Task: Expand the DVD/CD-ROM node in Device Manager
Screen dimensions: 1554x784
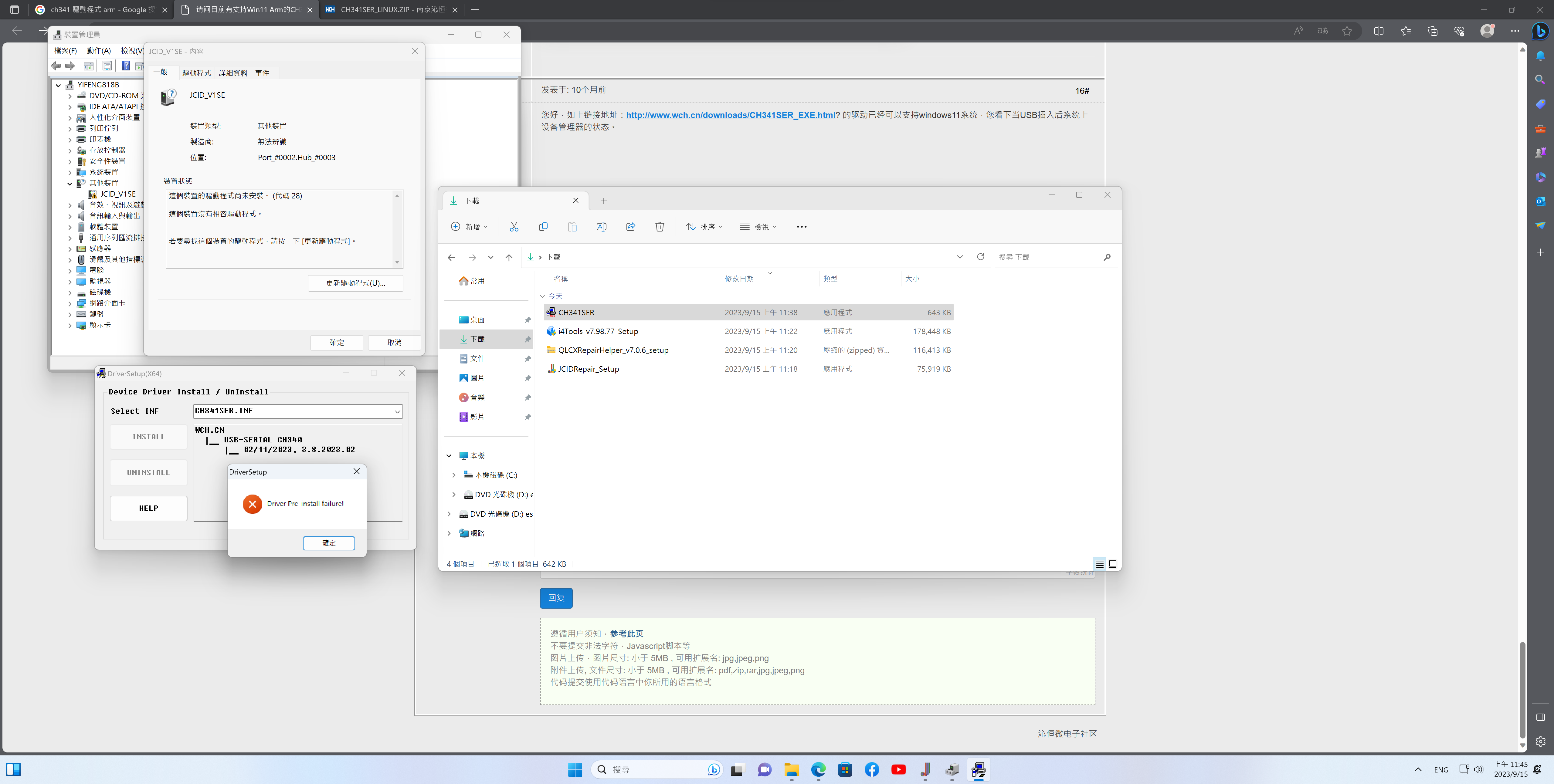Action: pyautogui.click(x=70, y=96)
